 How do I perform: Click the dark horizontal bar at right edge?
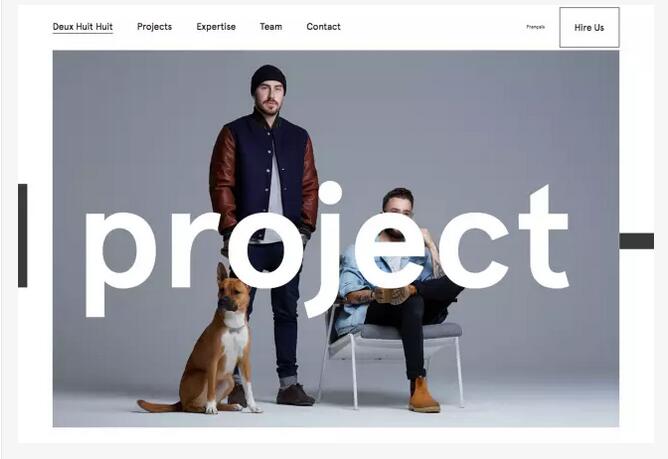pos(636,241)
